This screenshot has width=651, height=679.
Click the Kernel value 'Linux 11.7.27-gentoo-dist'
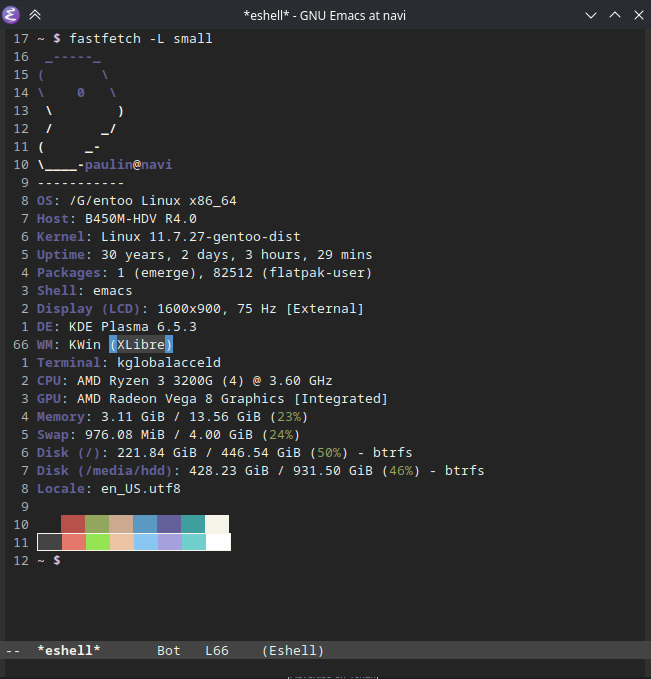point(201,236)
